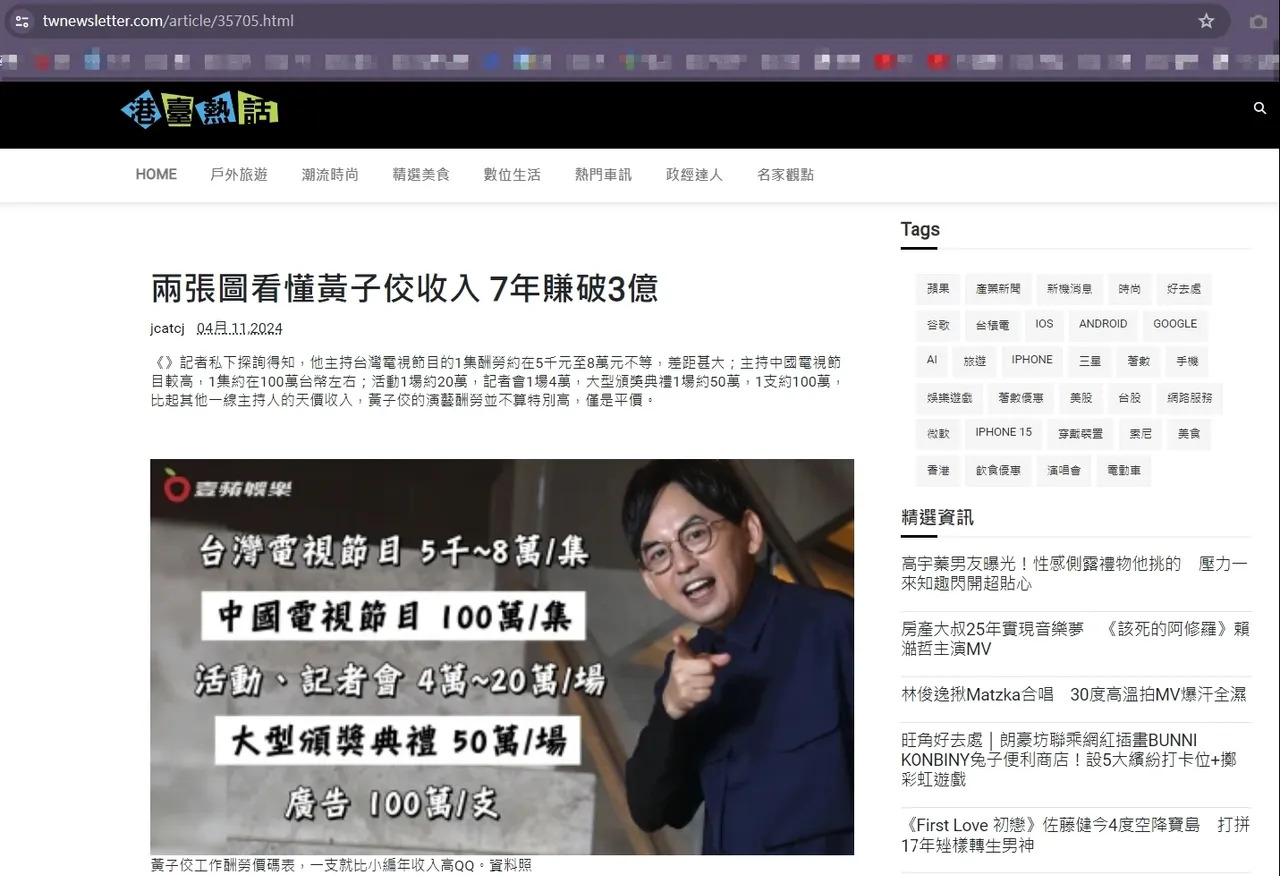The image size is (1280, 876).
Task: Select the ANDROID tag
Action: click(x=1103, y=325)
